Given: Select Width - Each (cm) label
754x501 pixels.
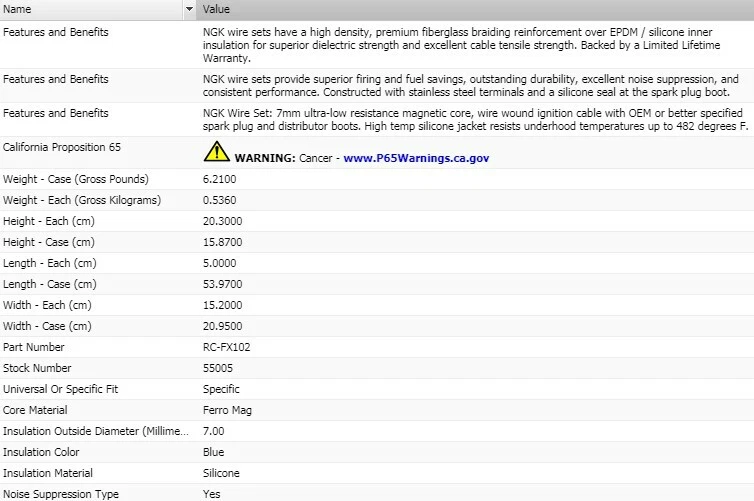Looking at the screenshot, I should (x=47, y=305).
